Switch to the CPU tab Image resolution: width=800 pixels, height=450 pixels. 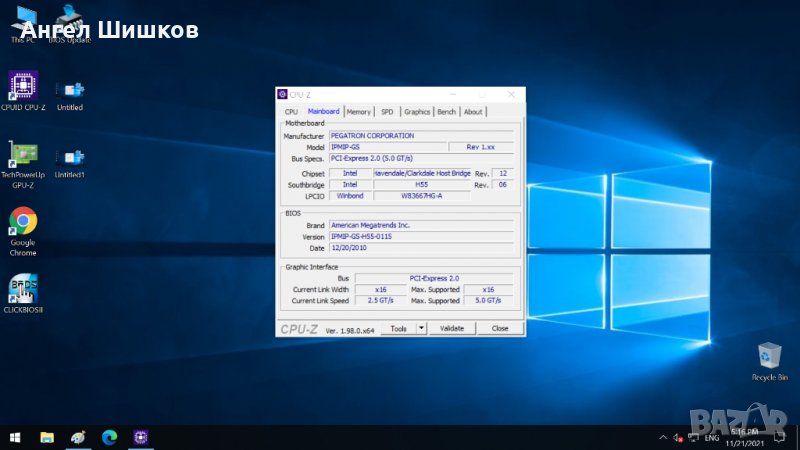click(x=291, y=112)
